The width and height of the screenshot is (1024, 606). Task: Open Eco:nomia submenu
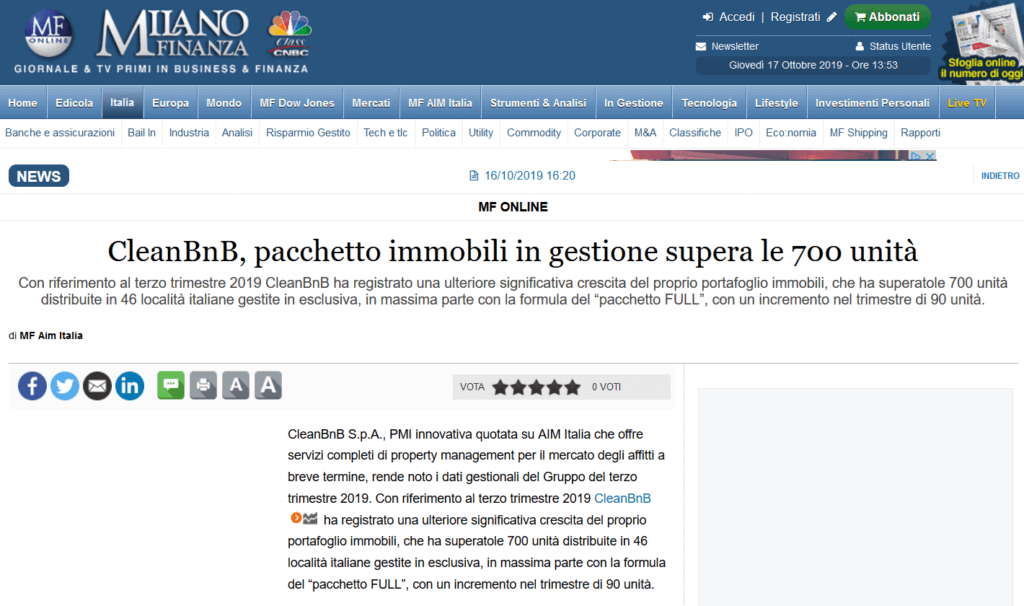click(x=791, y=133)
